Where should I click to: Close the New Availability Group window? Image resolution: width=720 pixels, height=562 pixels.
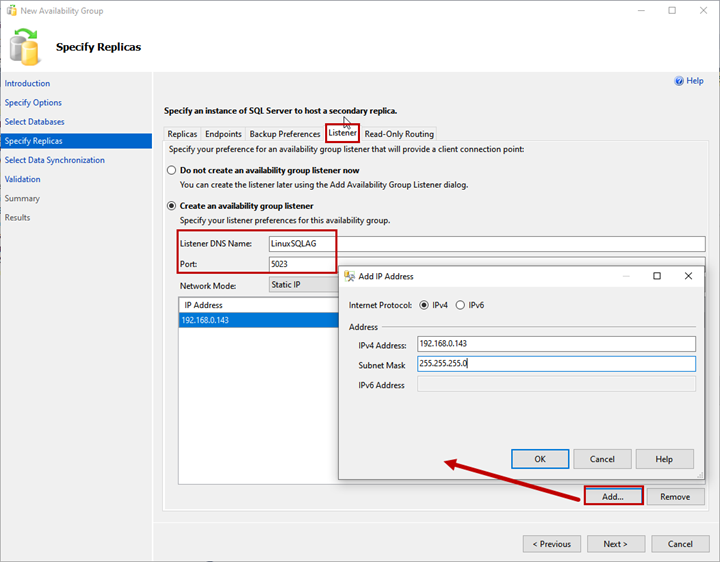click(703, 11)
